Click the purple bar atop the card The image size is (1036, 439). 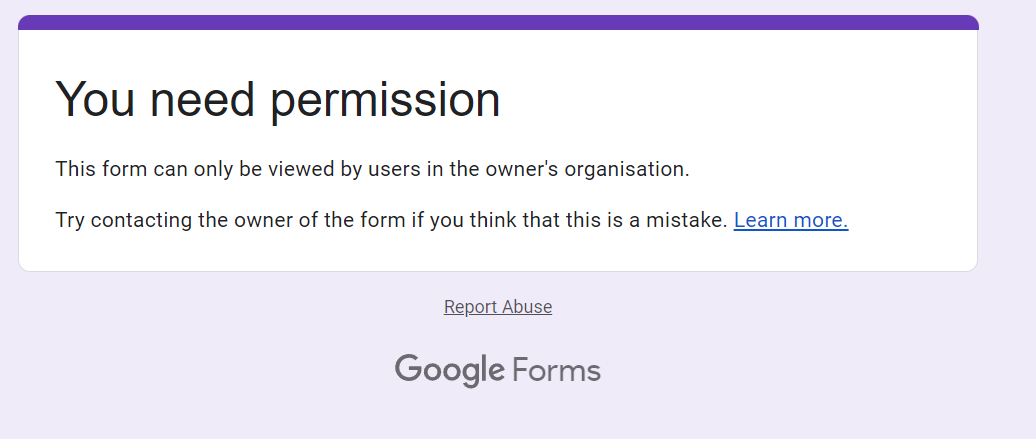coord(498,22)
